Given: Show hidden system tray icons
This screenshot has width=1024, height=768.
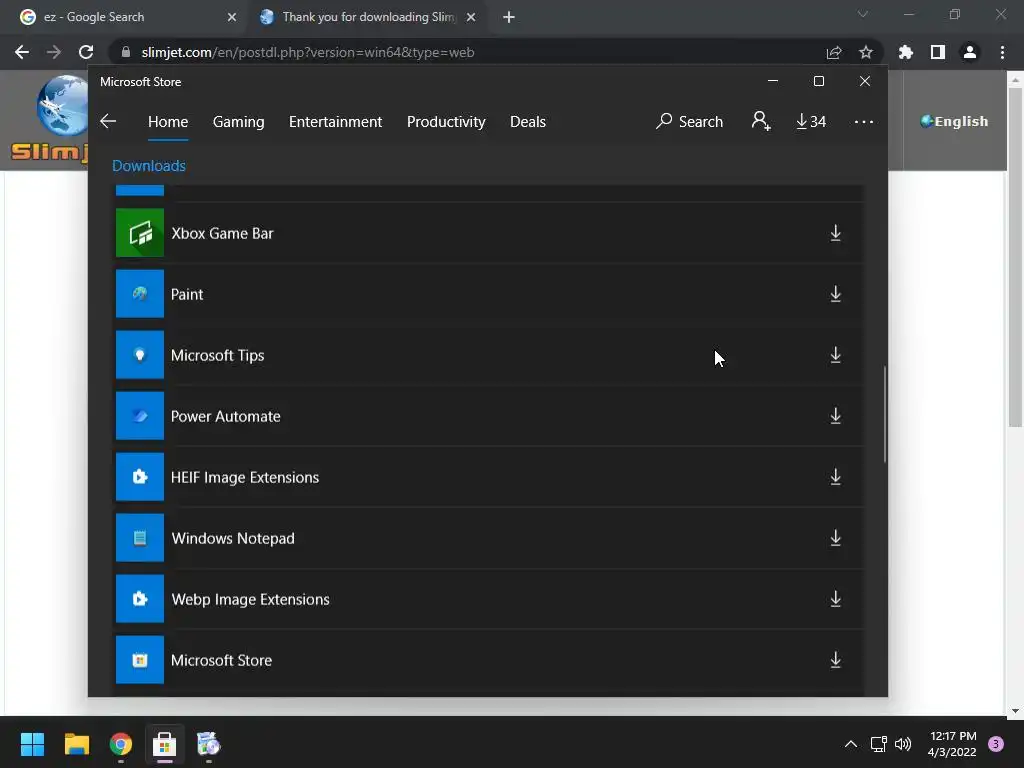Looking at the screenshot, I should coord(850,744).
